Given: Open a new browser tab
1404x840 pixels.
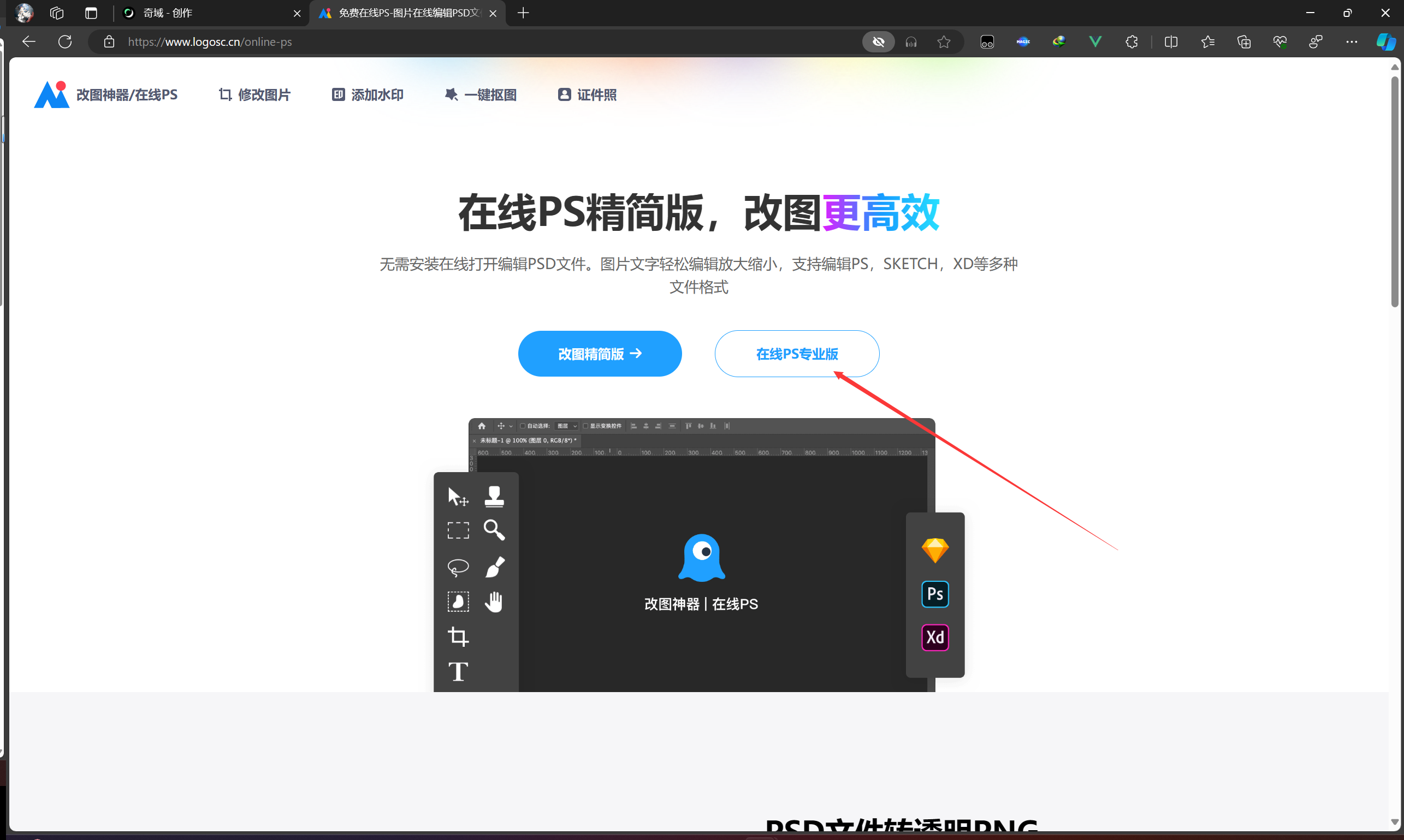Looking at the screenshot, I should (523, 13).
